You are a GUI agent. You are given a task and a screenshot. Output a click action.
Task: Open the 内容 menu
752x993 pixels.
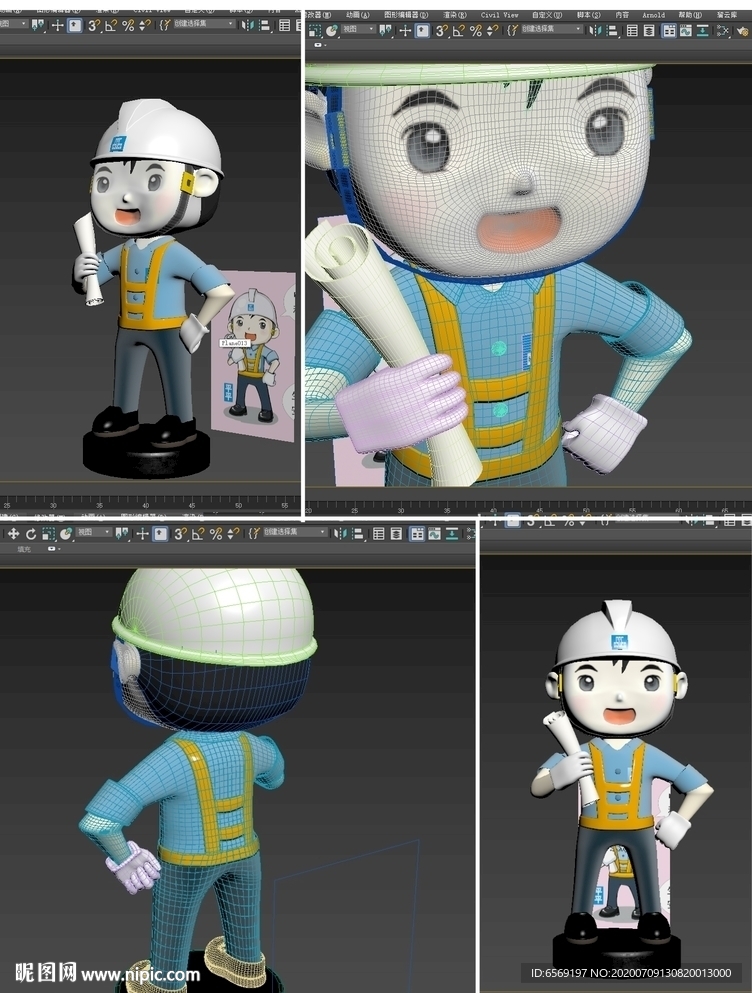tap(621, 15)
